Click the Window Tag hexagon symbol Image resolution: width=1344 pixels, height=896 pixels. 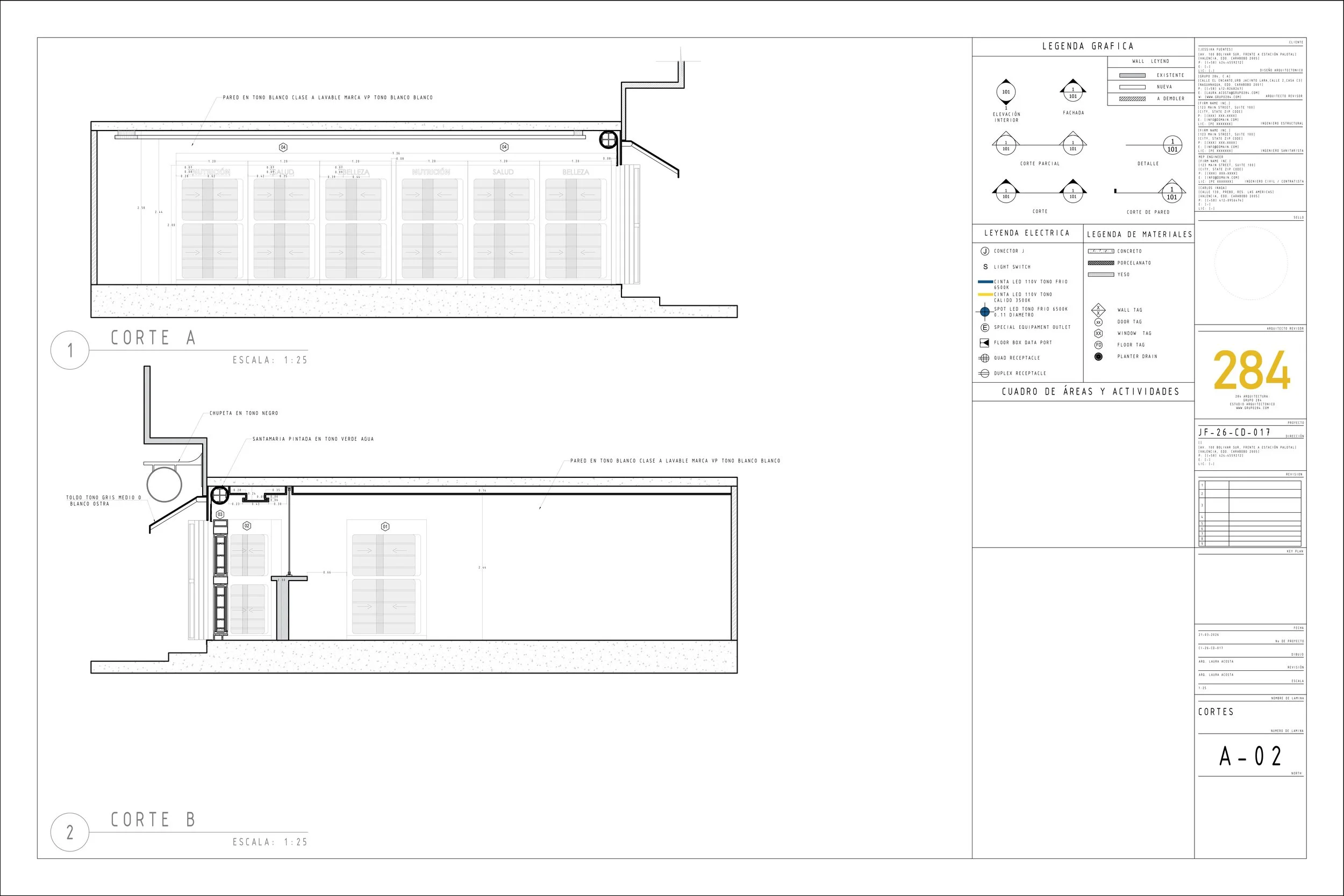click(x=1098, y=334)
